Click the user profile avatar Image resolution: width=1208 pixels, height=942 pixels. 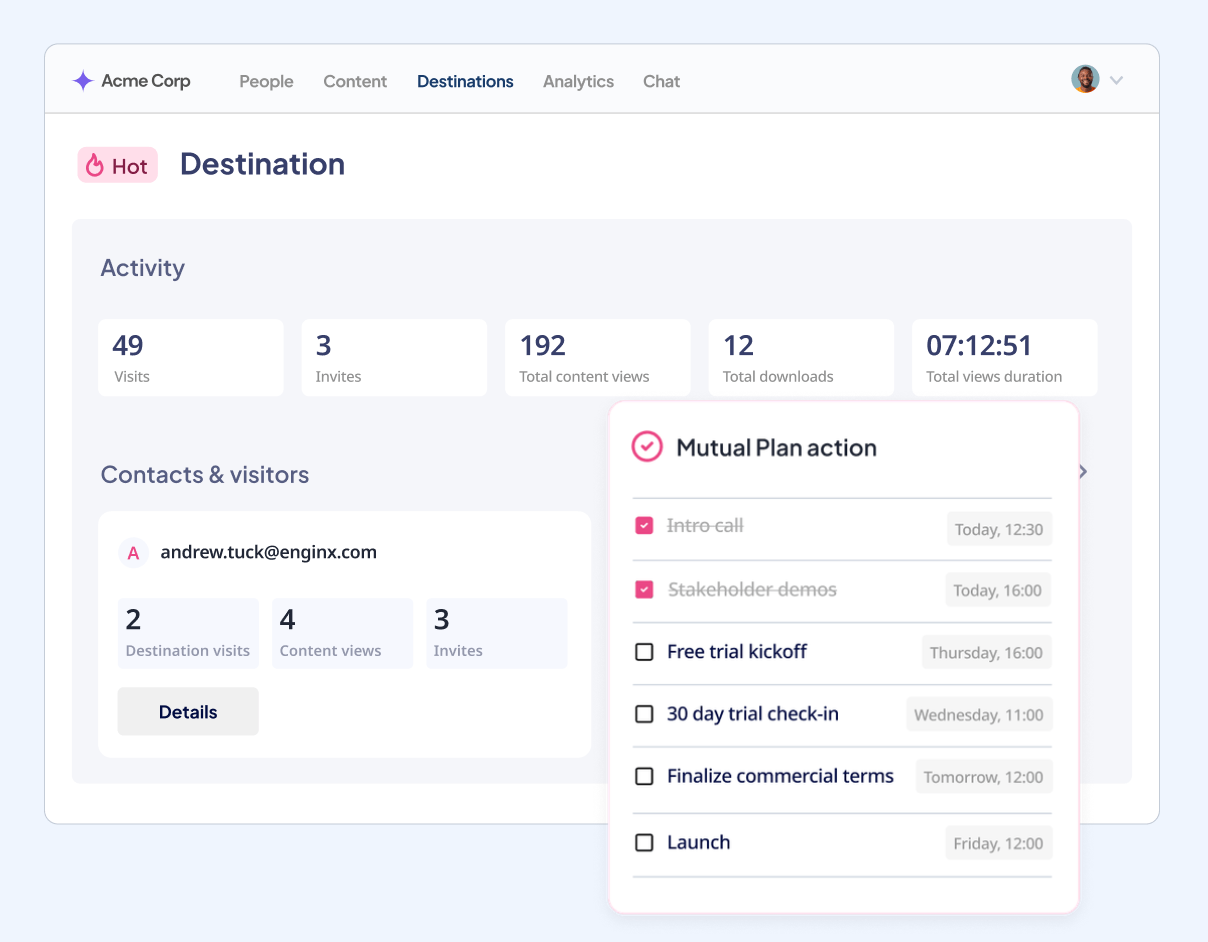tap(1085, 80)
